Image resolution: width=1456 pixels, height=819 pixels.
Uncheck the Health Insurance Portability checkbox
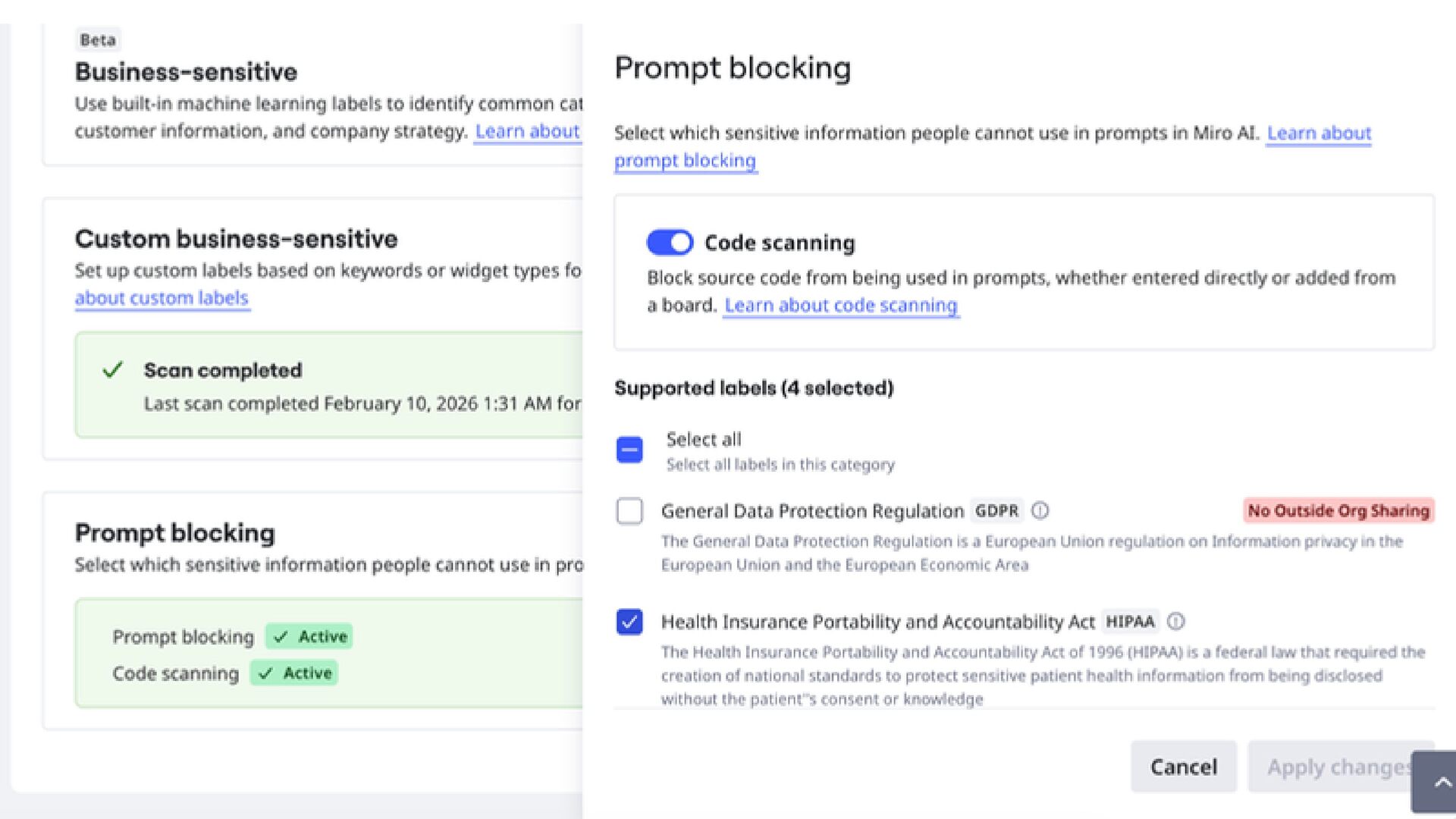coord(629,622)
